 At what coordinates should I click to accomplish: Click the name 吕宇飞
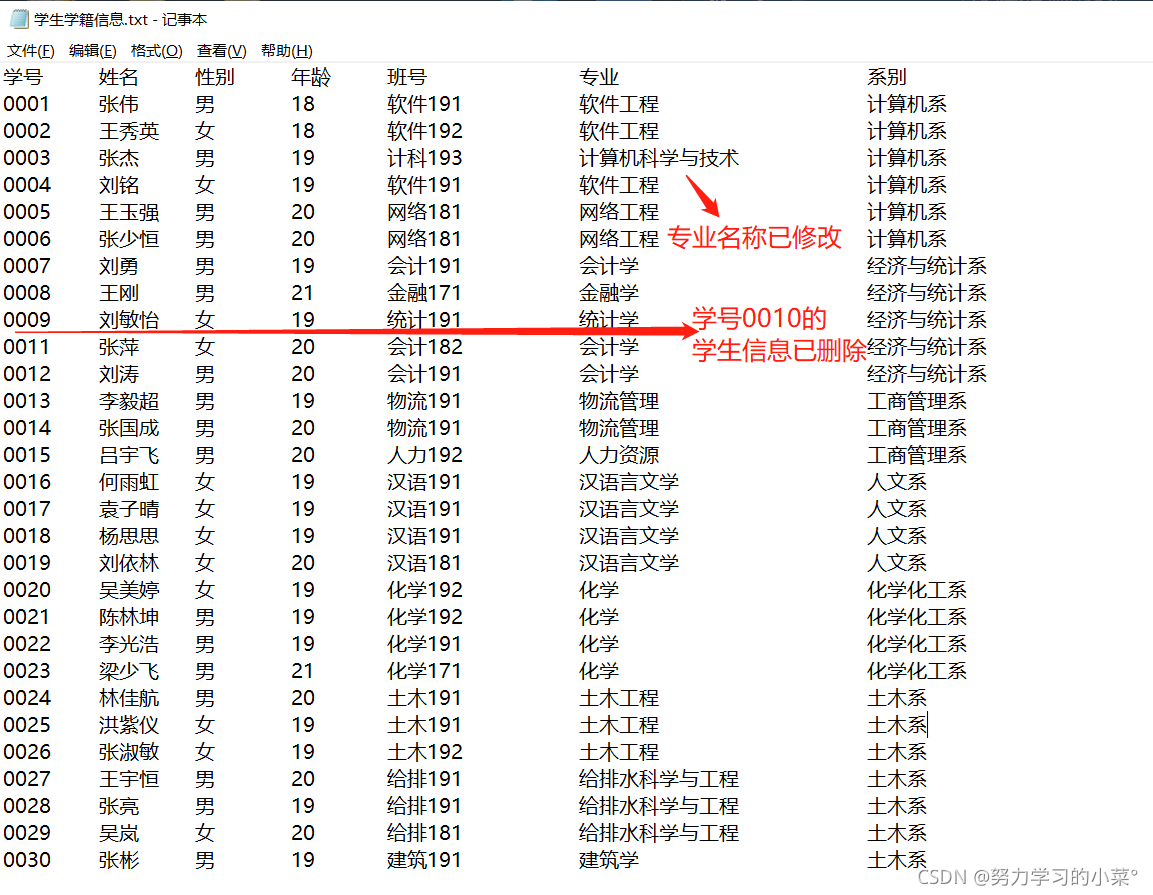coord(129,455)
